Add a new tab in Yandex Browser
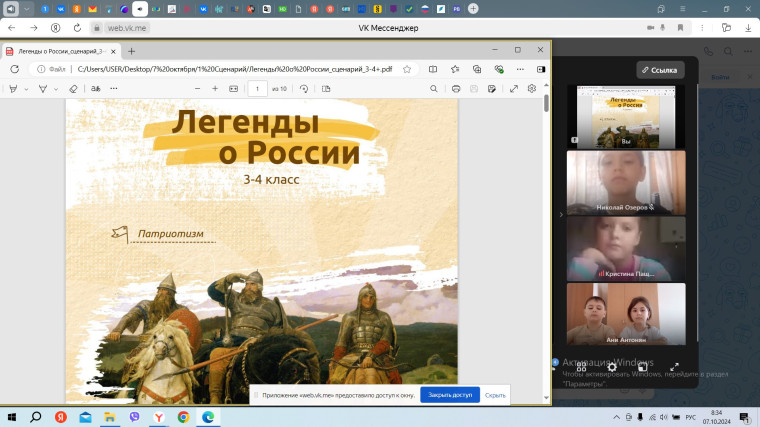The height and width of the screenshot is (427, 760). (473, 9)
